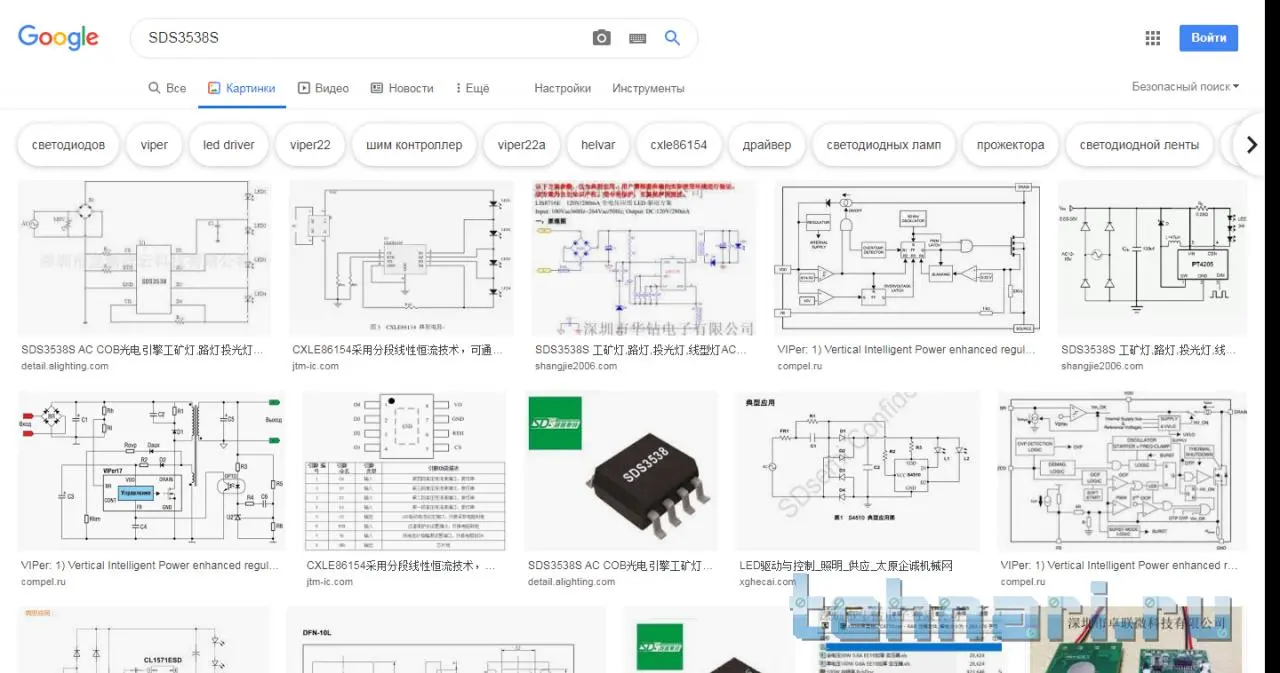Select the helvar filter chip

pos(598,145)
